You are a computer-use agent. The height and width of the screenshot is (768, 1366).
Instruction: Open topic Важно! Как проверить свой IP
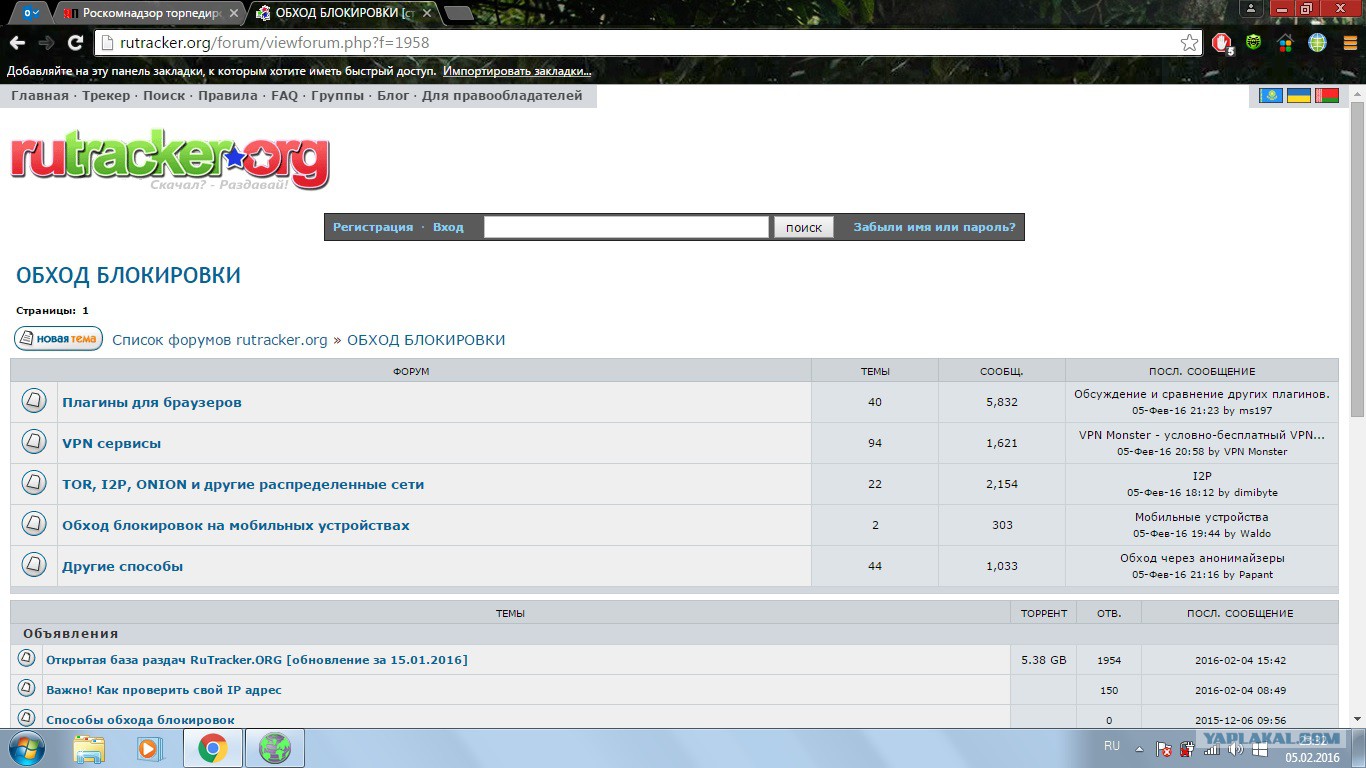164,690
